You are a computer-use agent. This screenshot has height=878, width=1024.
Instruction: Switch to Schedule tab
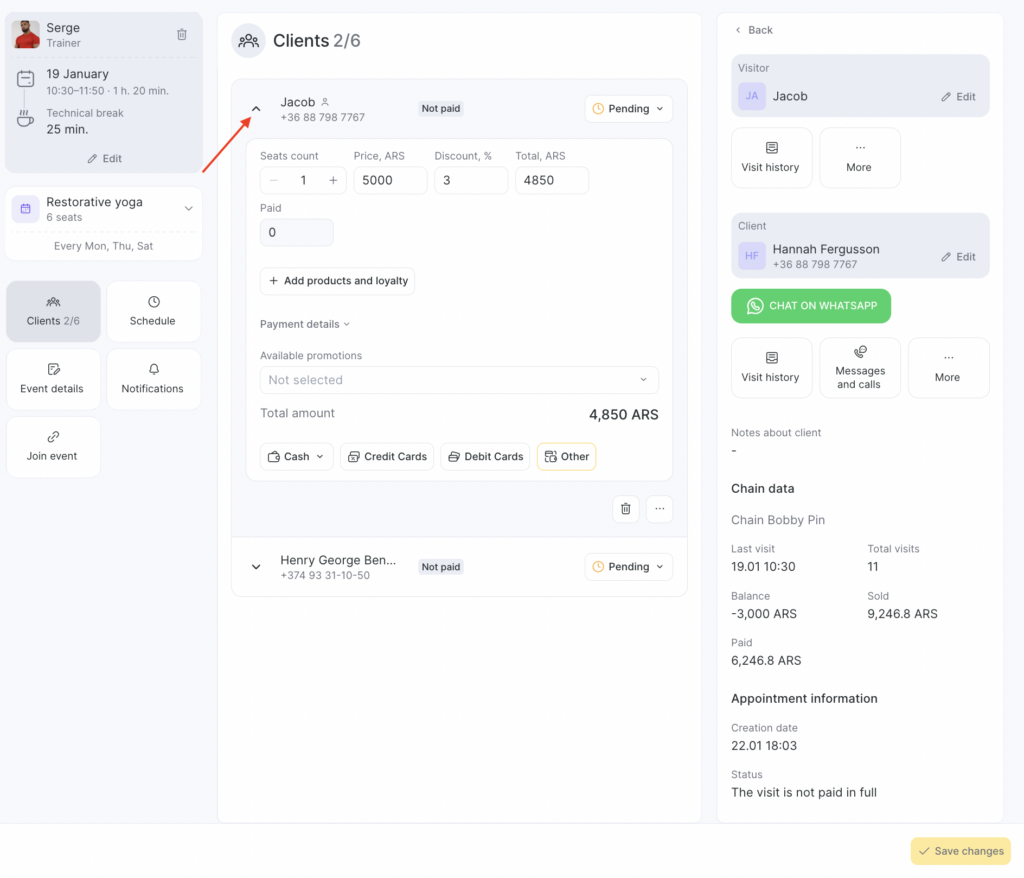tap(153, 311)
